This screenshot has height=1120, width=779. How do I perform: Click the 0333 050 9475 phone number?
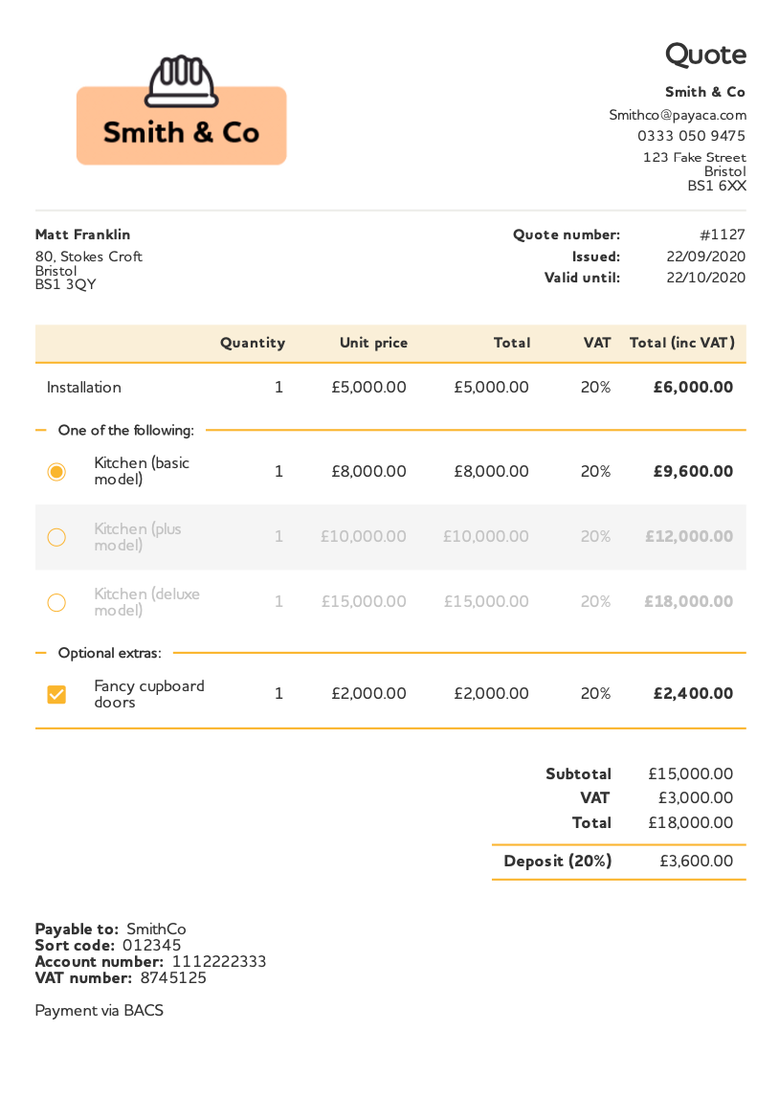click(691, 136)
